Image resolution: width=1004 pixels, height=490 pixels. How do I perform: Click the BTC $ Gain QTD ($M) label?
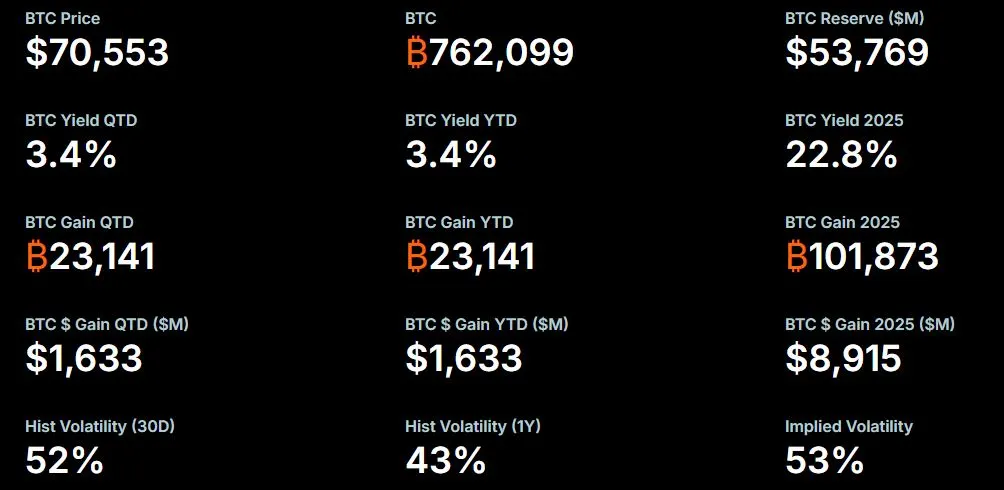(x=107, y=324)
